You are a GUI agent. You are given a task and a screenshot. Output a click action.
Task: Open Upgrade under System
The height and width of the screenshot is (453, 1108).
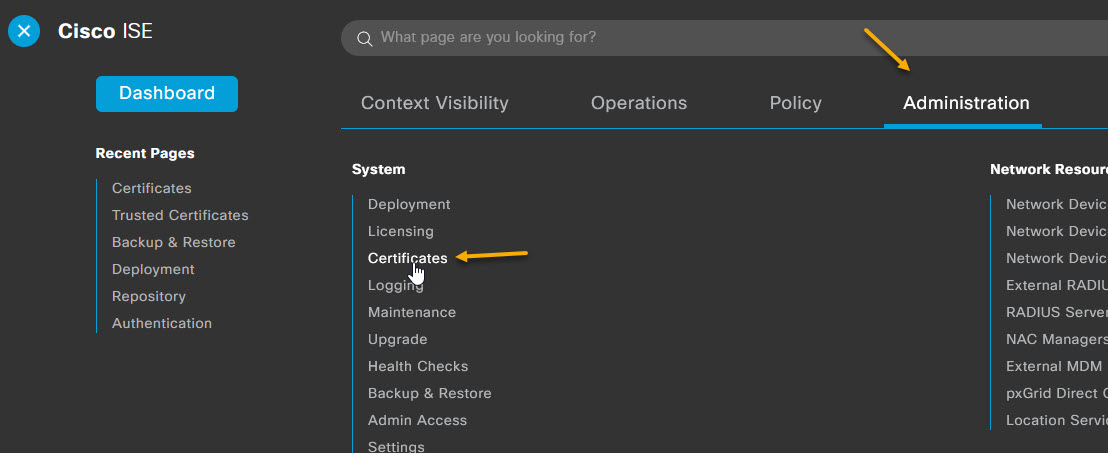[x=398, y=339]
